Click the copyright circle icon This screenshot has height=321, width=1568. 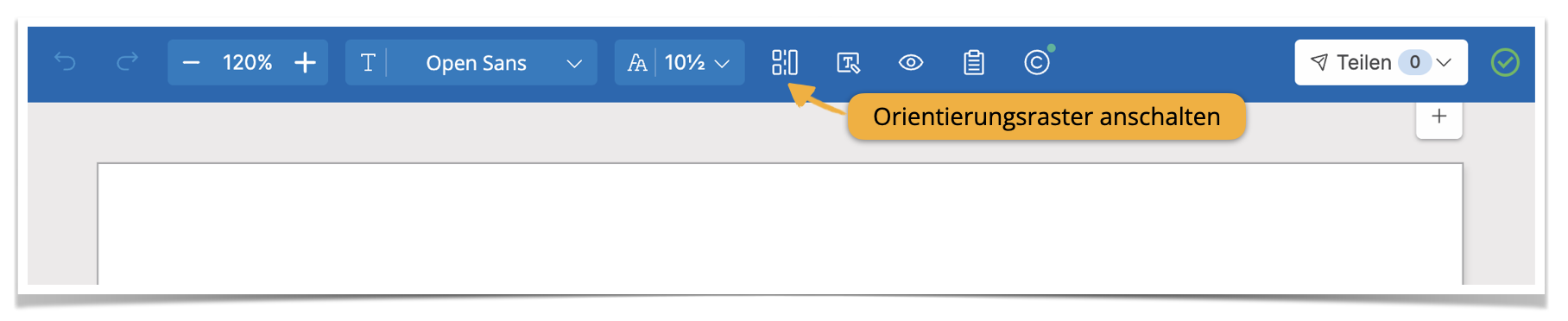1037,62
